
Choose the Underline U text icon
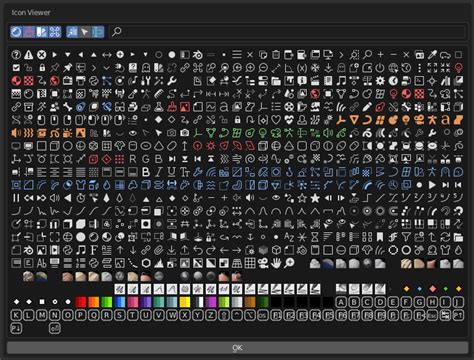pyautogui.click(x=172, y=172)
